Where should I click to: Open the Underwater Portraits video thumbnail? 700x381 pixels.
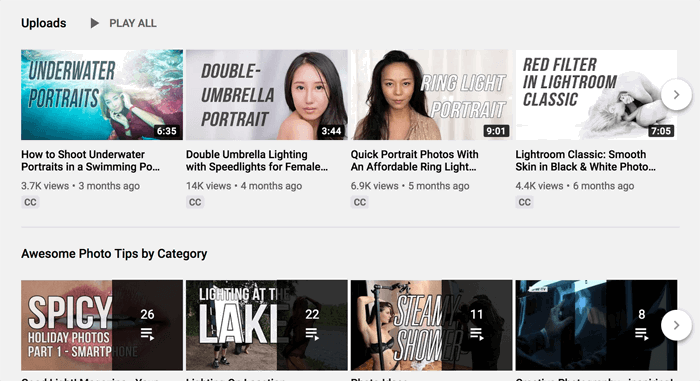coord(102,95)
